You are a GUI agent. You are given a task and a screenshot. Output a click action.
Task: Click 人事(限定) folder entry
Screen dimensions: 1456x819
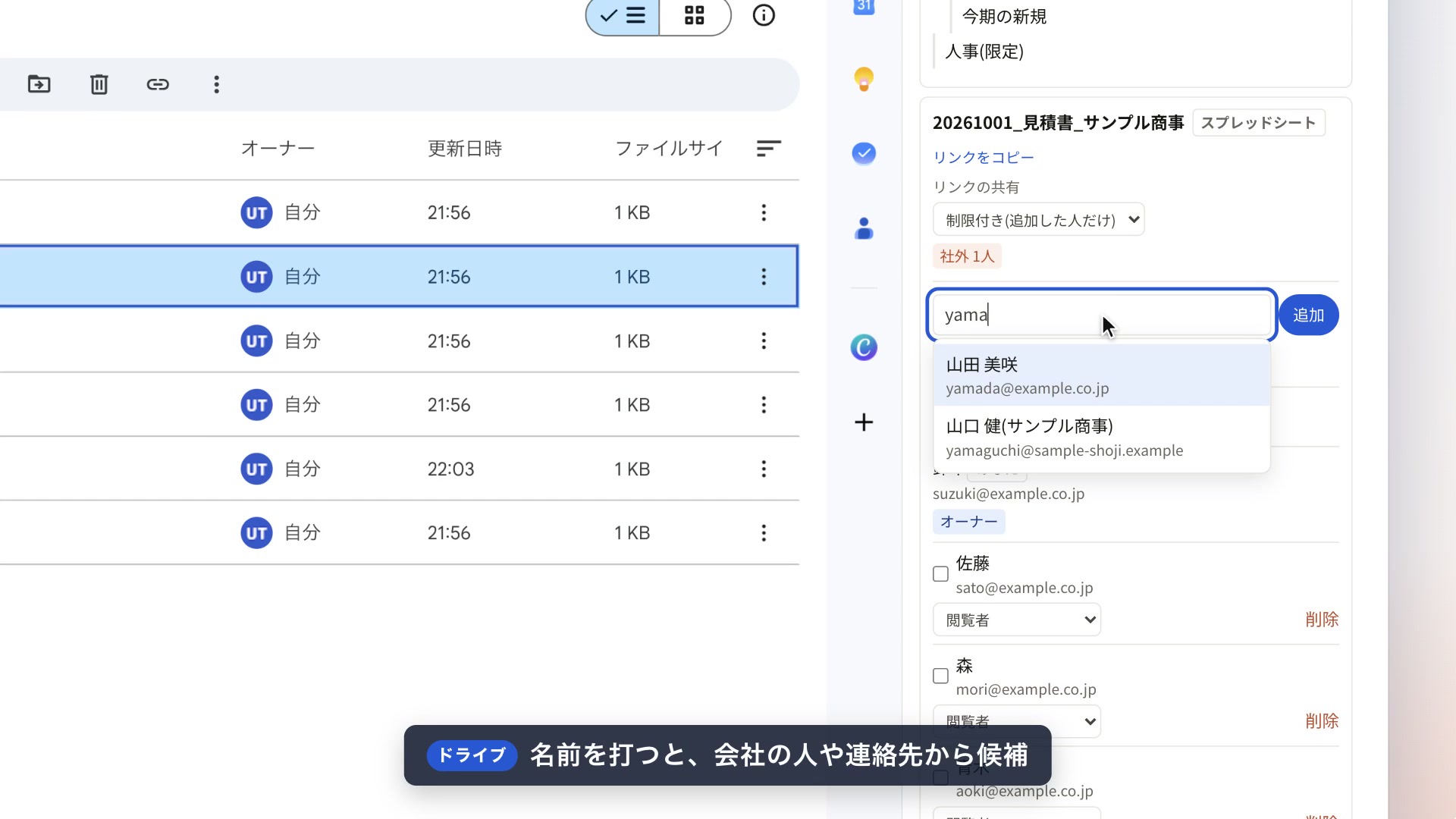[984, 52]
